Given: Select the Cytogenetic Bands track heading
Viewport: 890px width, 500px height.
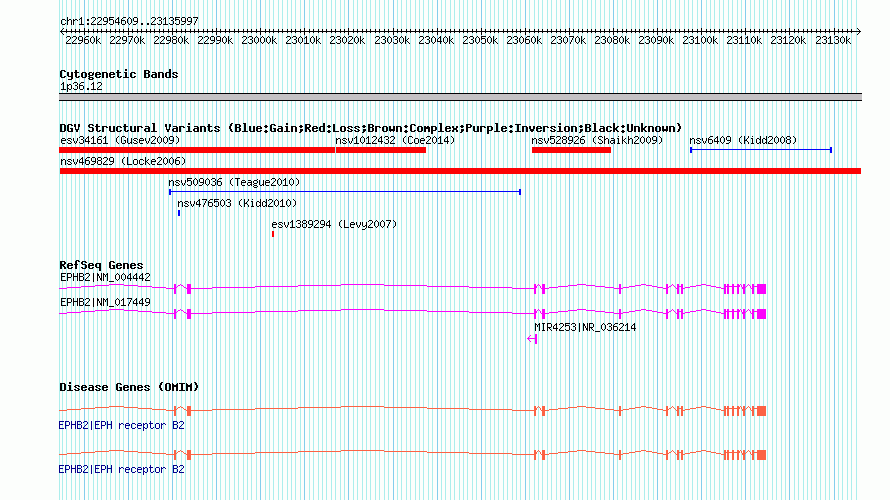Looking at the screenshot, I should (119, 74).
